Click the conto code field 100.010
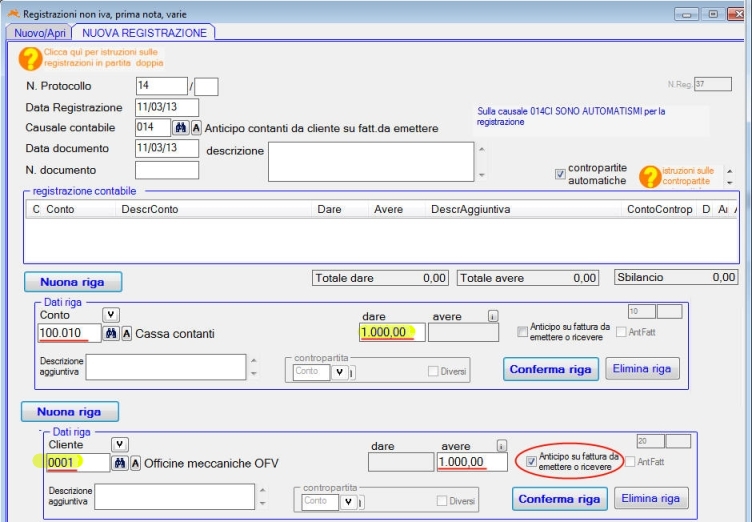Image resolution: width=752 pixels, height=522 pixels. pyautogui.click(x=70, y=333)
